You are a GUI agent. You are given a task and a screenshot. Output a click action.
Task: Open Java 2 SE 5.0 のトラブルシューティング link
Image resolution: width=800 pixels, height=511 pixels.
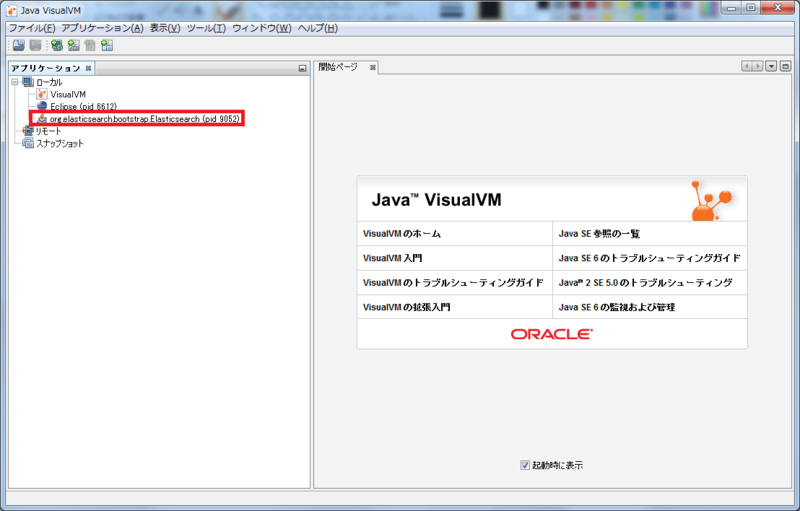click(645, 283)
